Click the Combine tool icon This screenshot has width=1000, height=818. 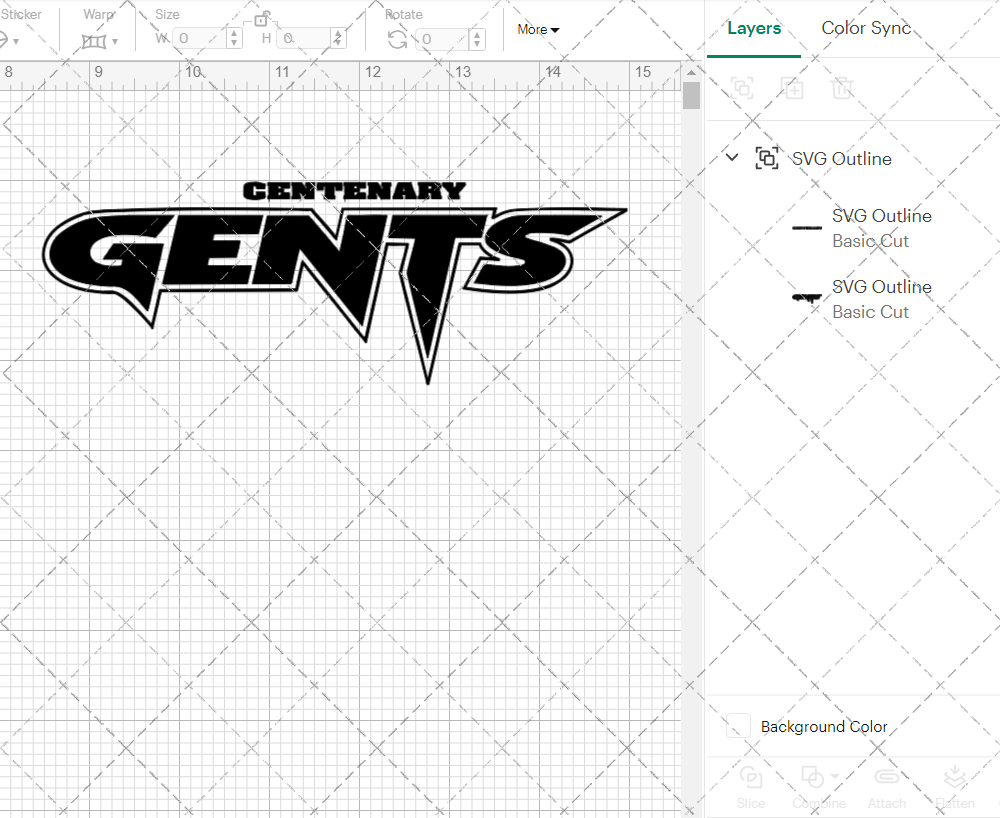[x=812, y=777]
